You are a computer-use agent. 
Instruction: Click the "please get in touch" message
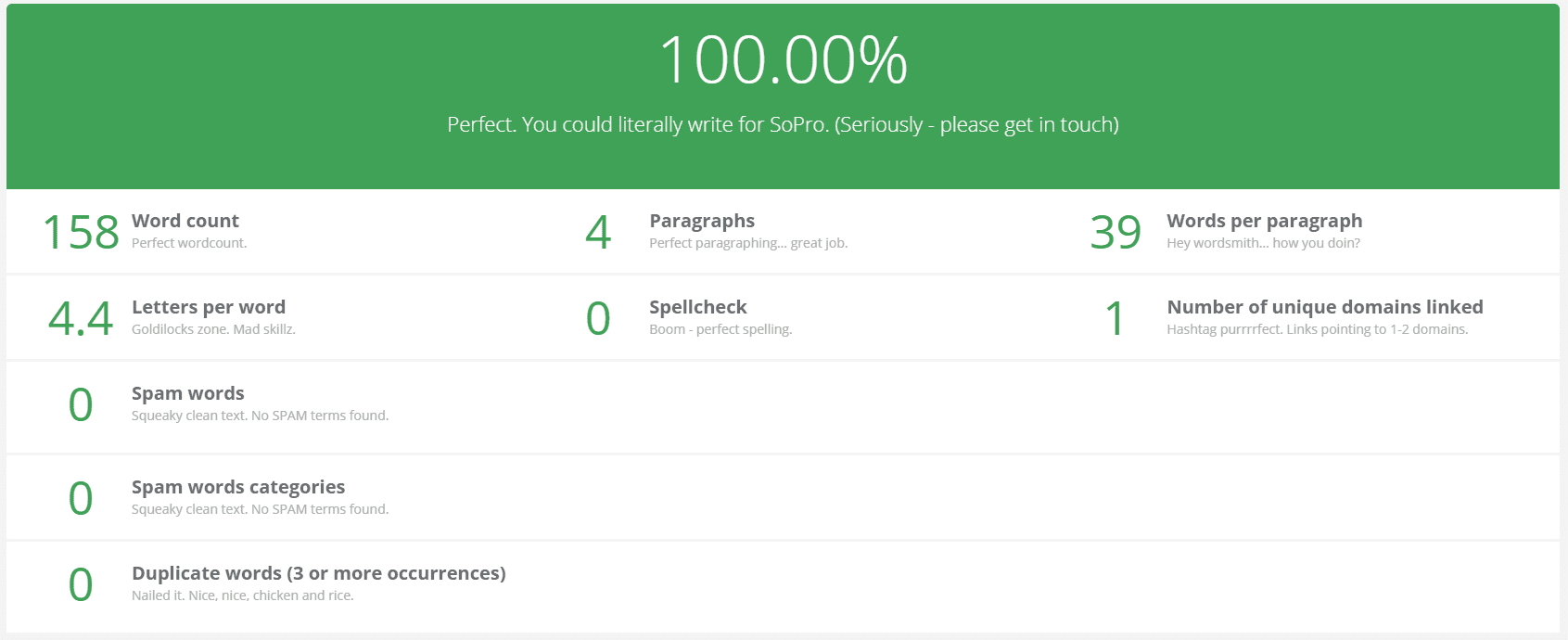coord(783,125)
